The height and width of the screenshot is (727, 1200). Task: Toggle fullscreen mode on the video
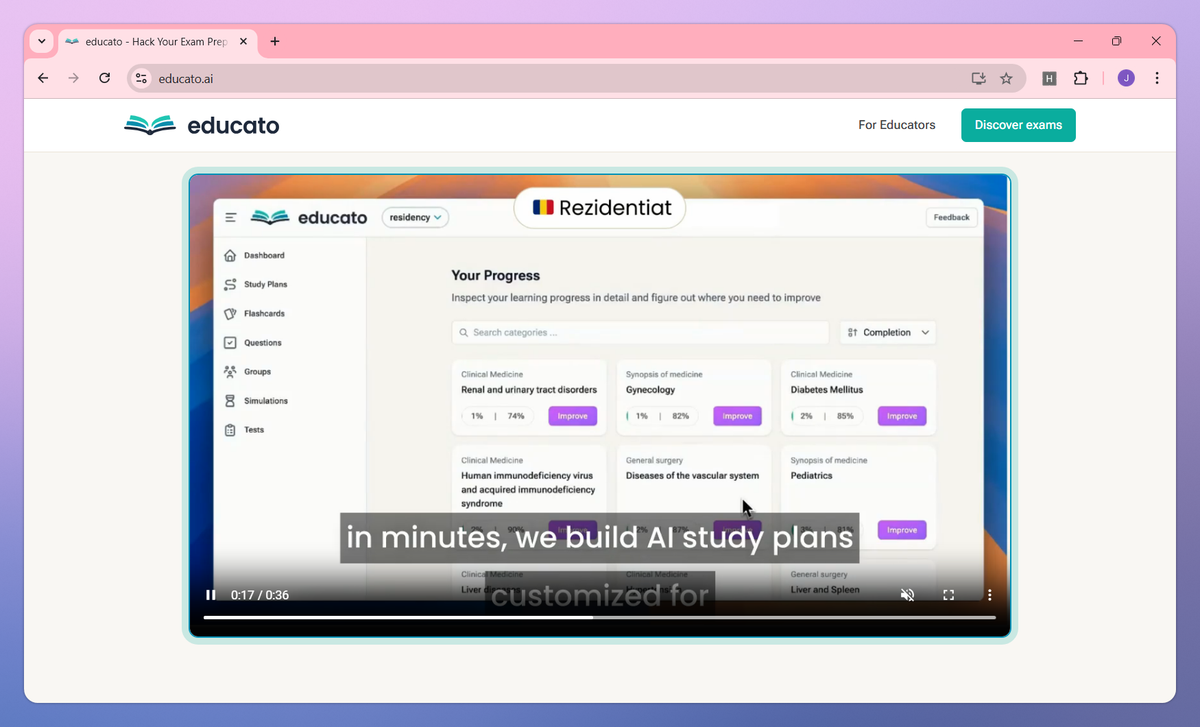tap(948, 595)
